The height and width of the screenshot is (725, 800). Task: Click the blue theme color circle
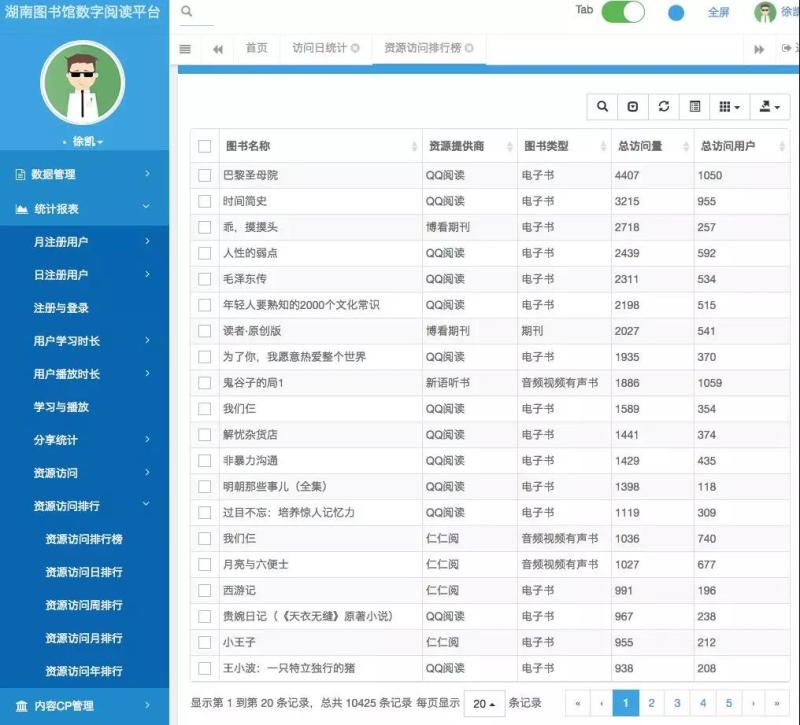coord(676,13)
